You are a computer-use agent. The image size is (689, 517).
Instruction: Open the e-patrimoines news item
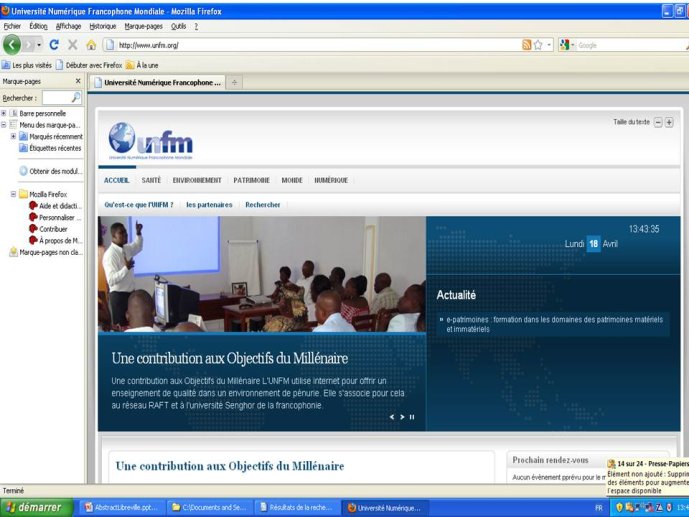[x=555, y=324]
